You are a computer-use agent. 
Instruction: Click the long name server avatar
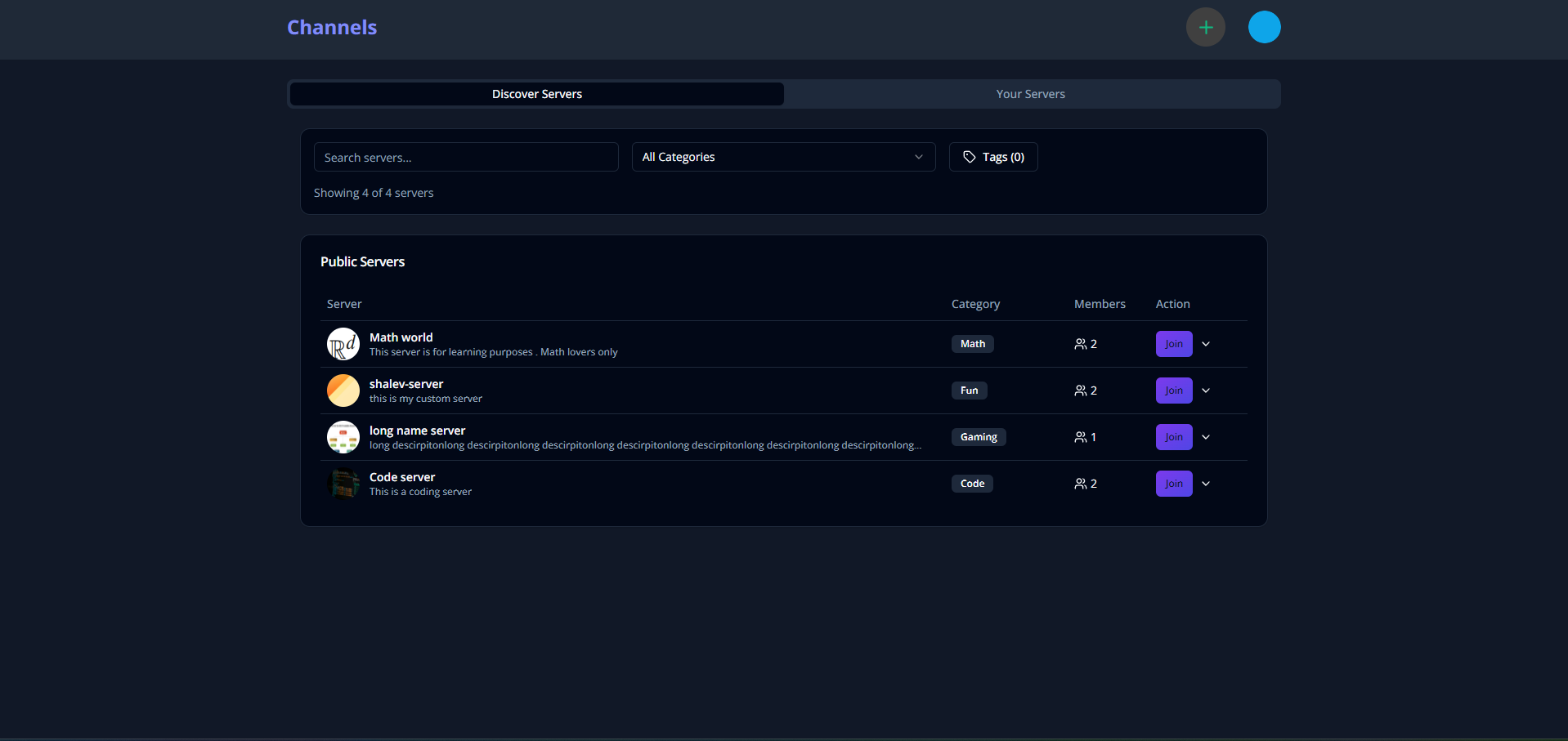tap(343, 437)
